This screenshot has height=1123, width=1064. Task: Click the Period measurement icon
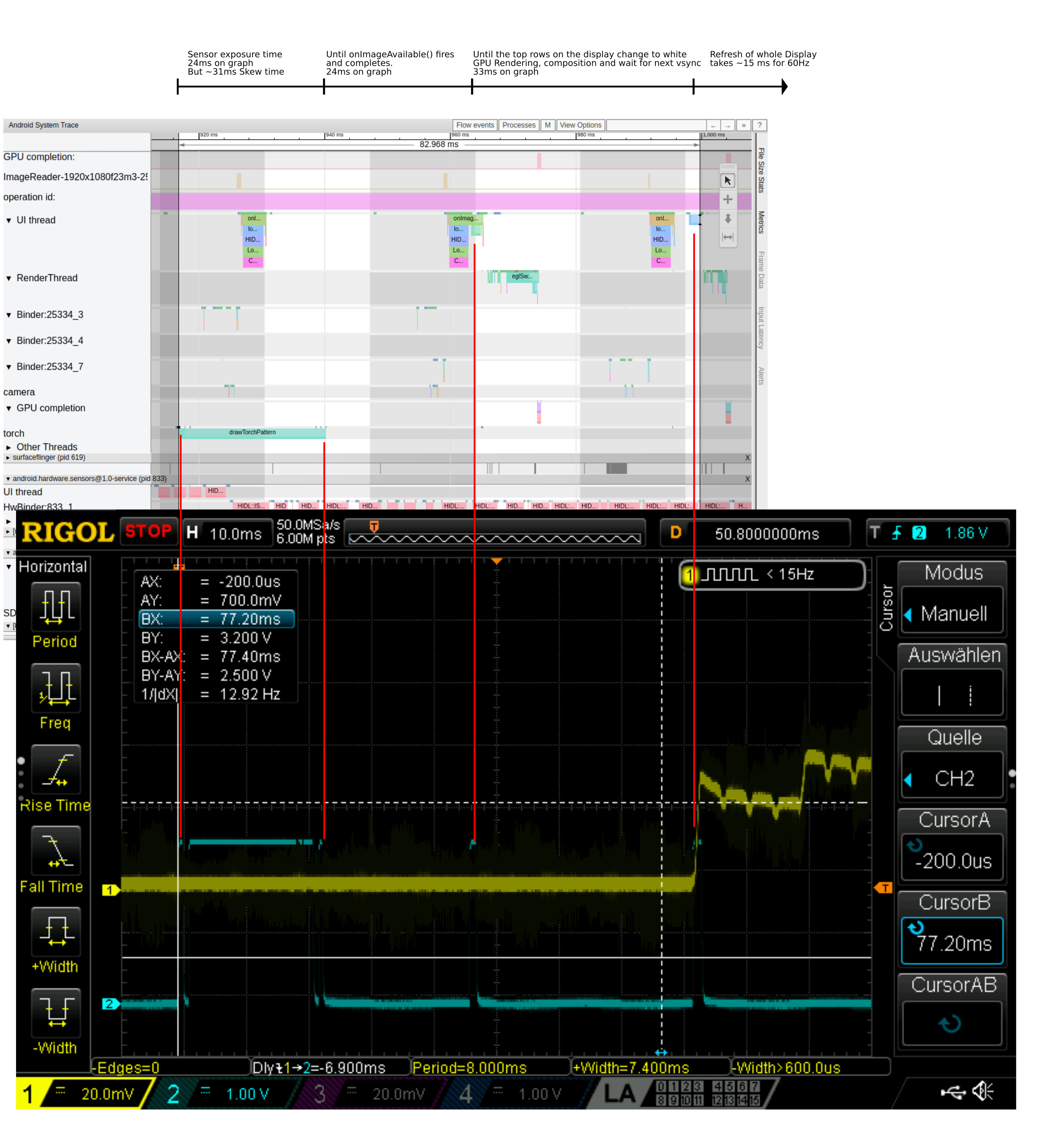click(x=56, y=606)
